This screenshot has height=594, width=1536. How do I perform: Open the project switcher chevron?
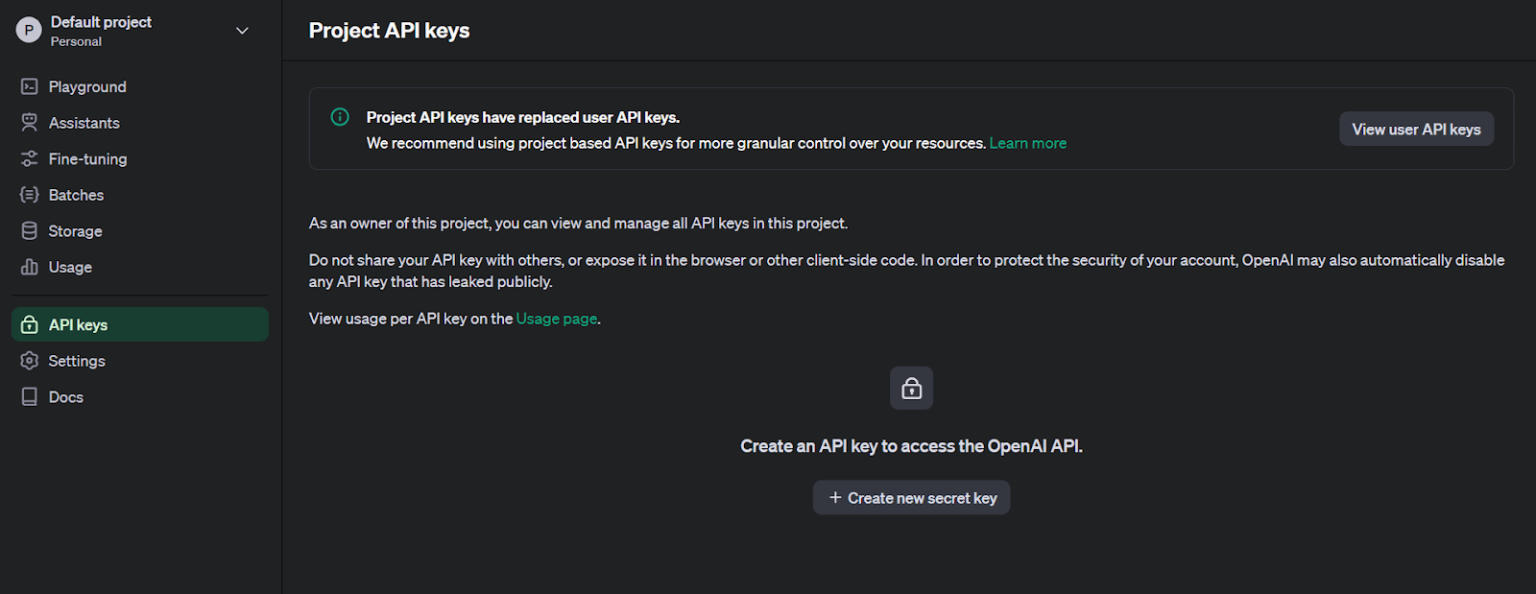(x=241, y=30)
